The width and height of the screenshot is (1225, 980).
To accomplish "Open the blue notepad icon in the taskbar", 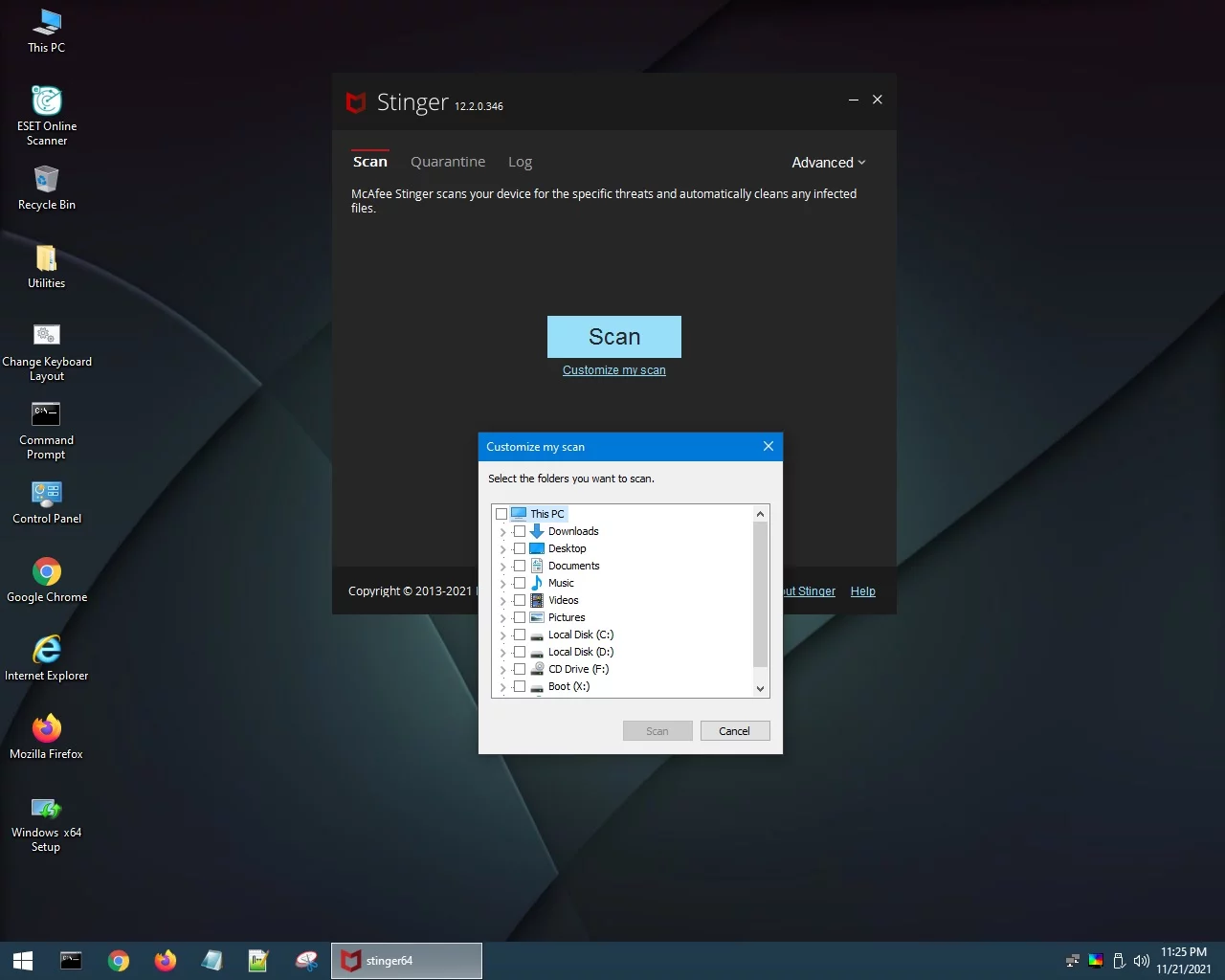I will pos(212,961).
